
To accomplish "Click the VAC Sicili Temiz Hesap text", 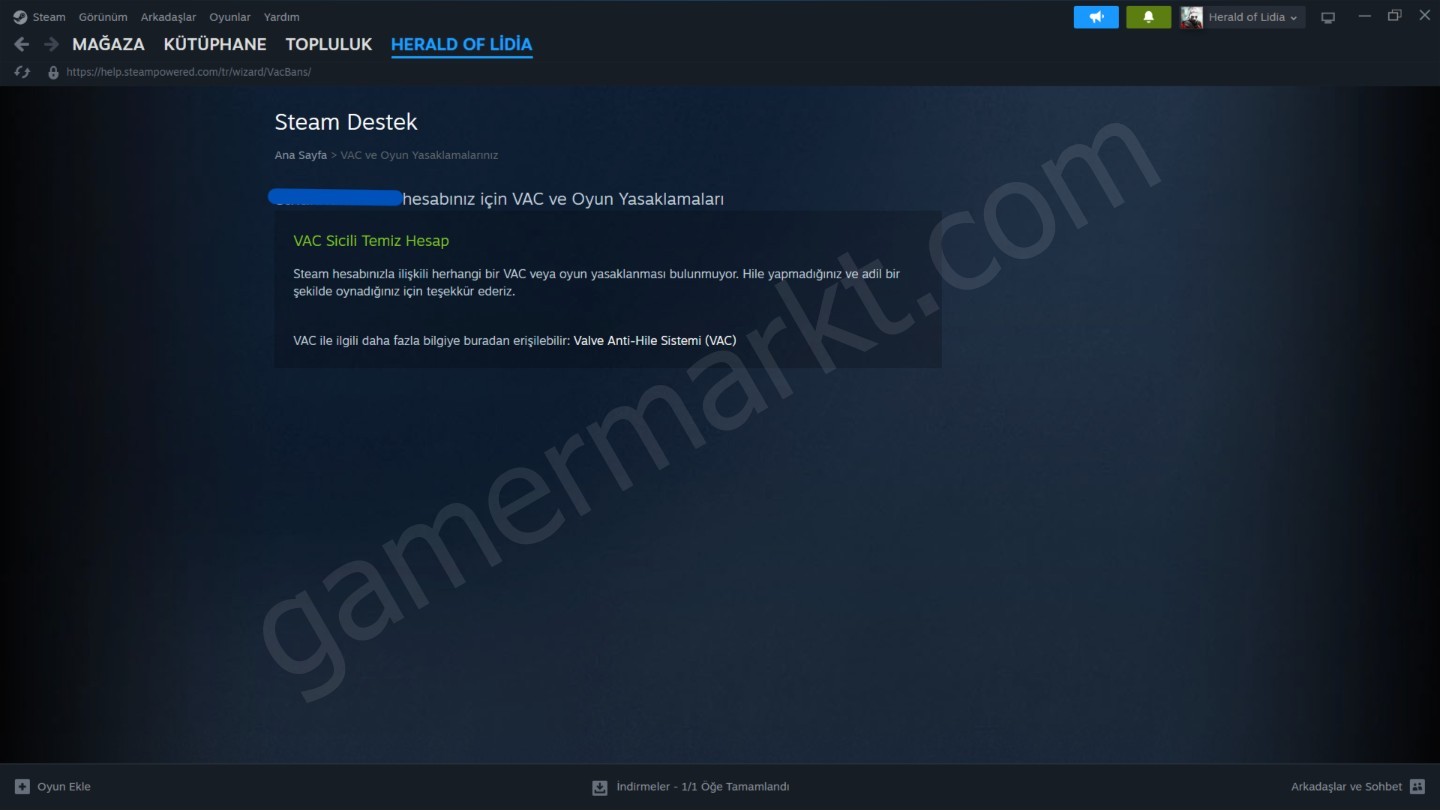I will point(371,241).
